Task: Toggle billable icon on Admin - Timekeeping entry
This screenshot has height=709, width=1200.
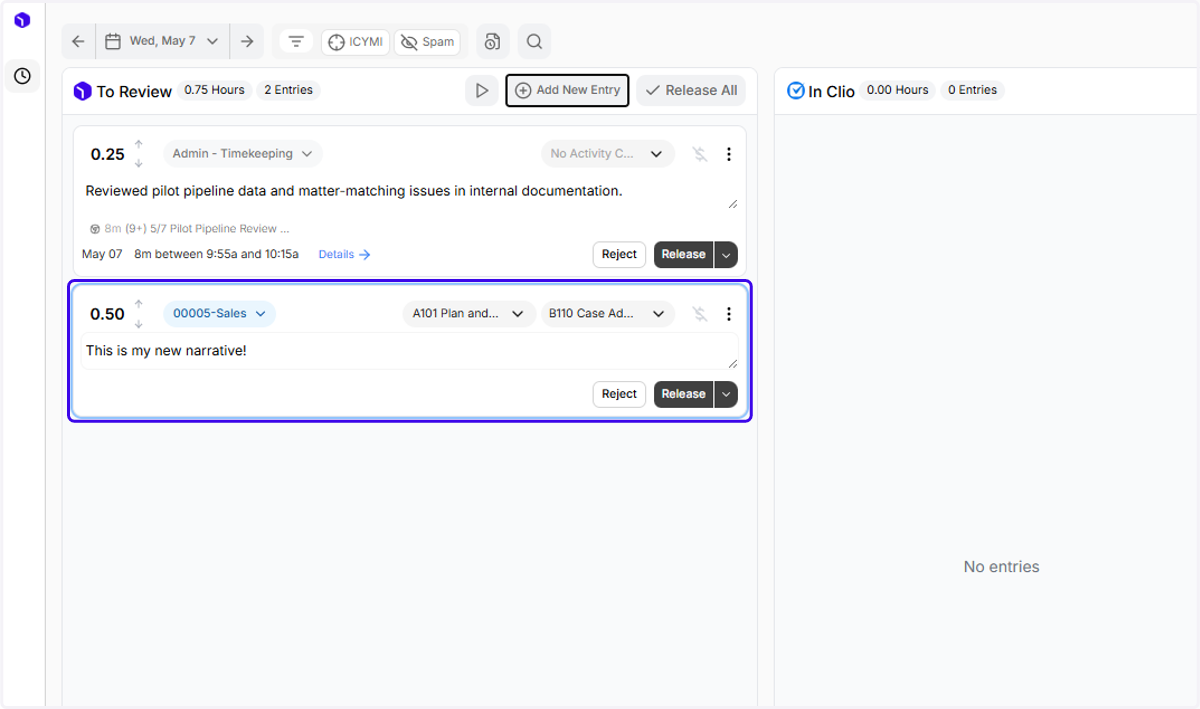Action: point(700,154)
